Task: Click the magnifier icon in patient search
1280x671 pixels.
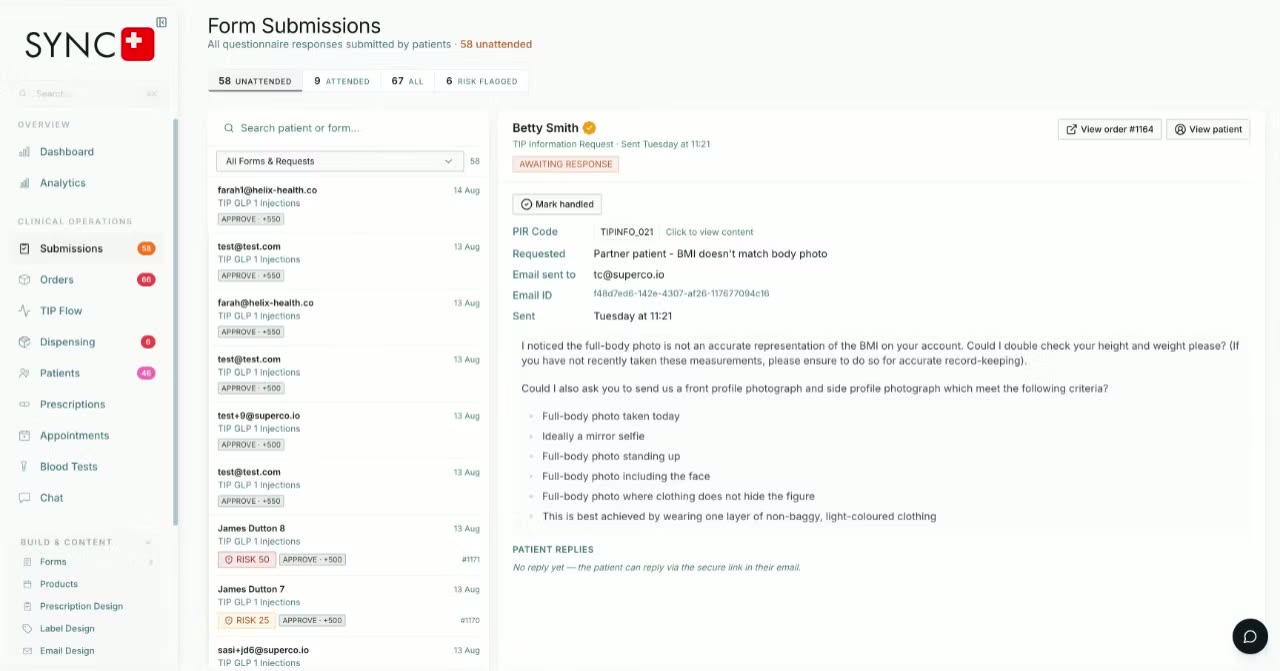Action: point(229,128)
